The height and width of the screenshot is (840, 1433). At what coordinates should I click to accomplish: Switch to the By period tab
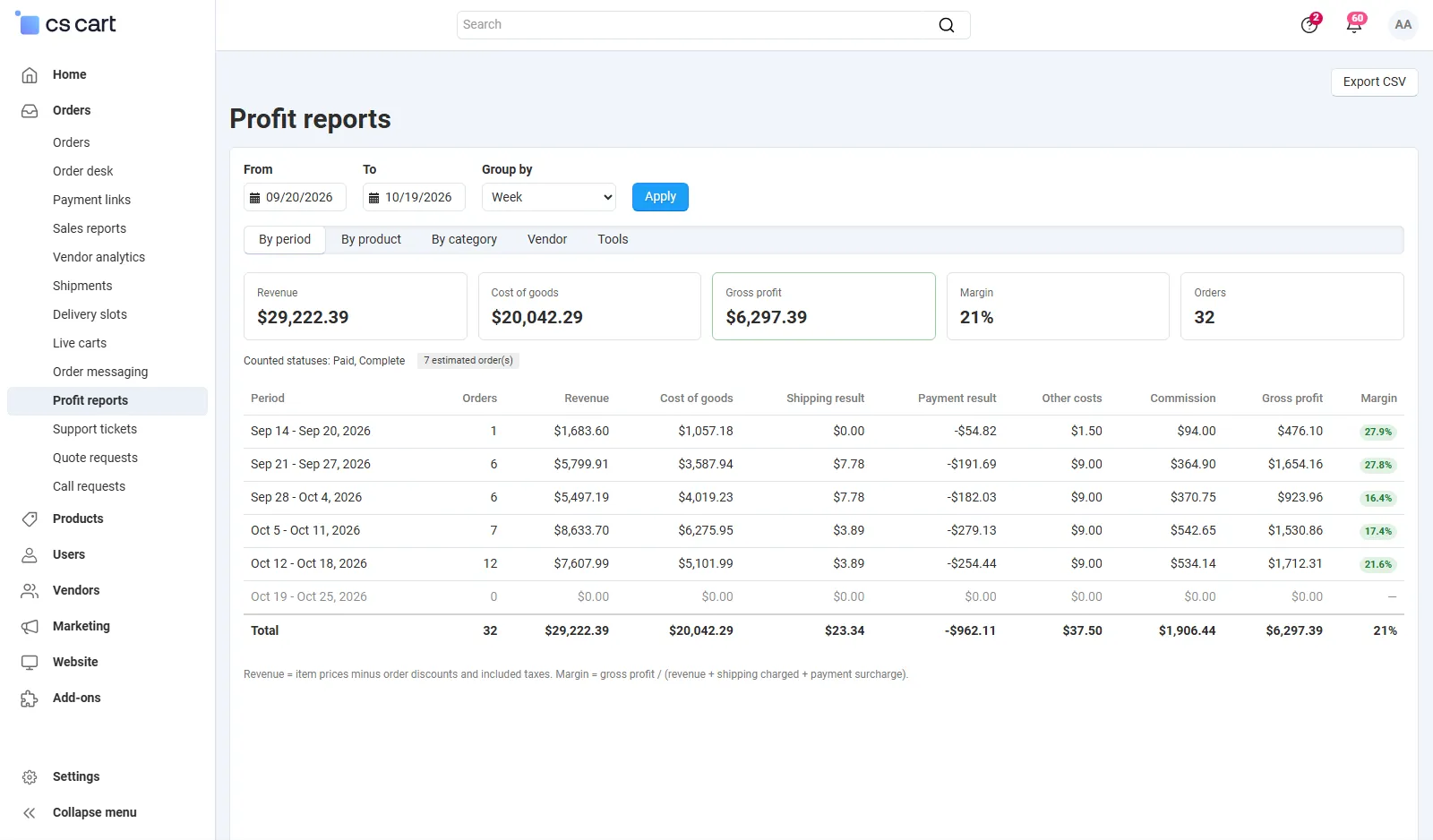click(285, 239)
